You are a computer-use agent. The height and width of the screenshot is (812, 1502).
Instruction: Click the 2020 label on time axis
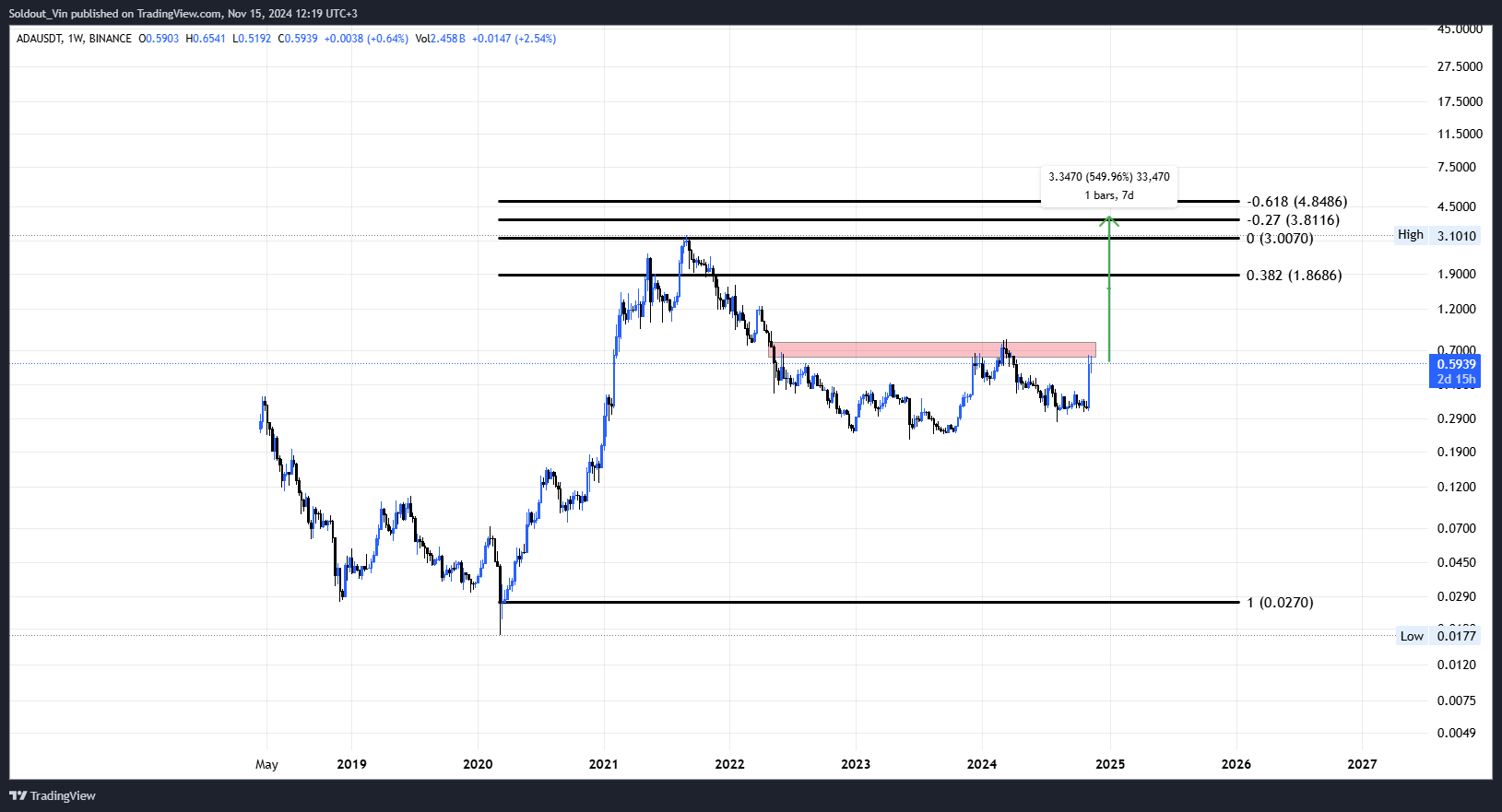tap(478, 764)
